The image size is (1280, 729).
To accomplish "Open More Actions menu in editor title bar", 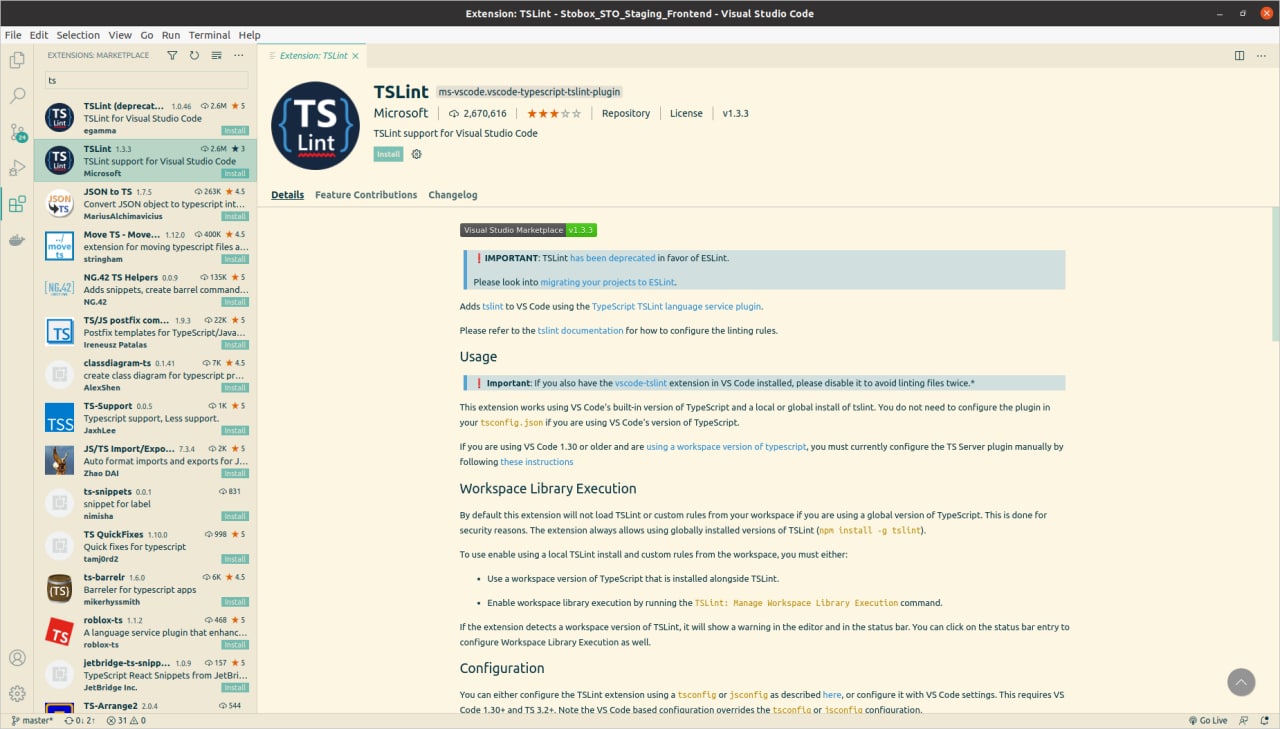I will [x=1262, y=56].
